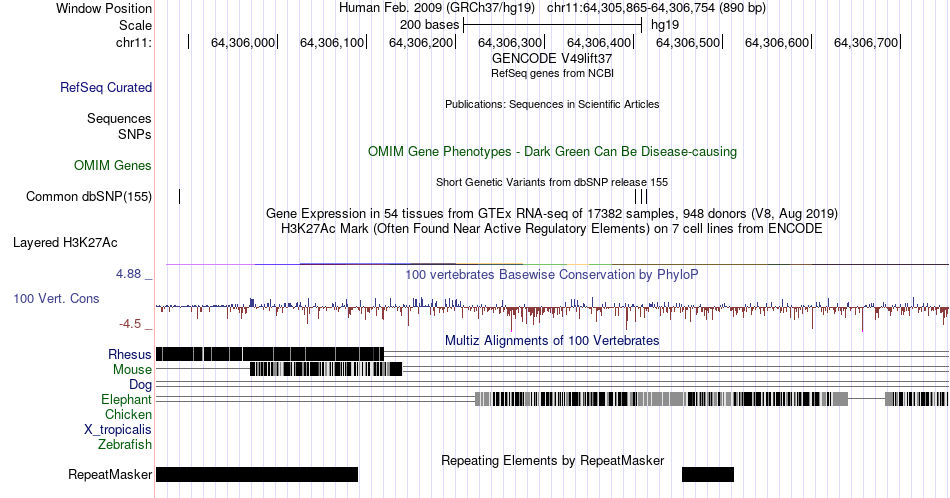Click the small right RepeatMasker block
950x498 pixels.
(708, 474)
